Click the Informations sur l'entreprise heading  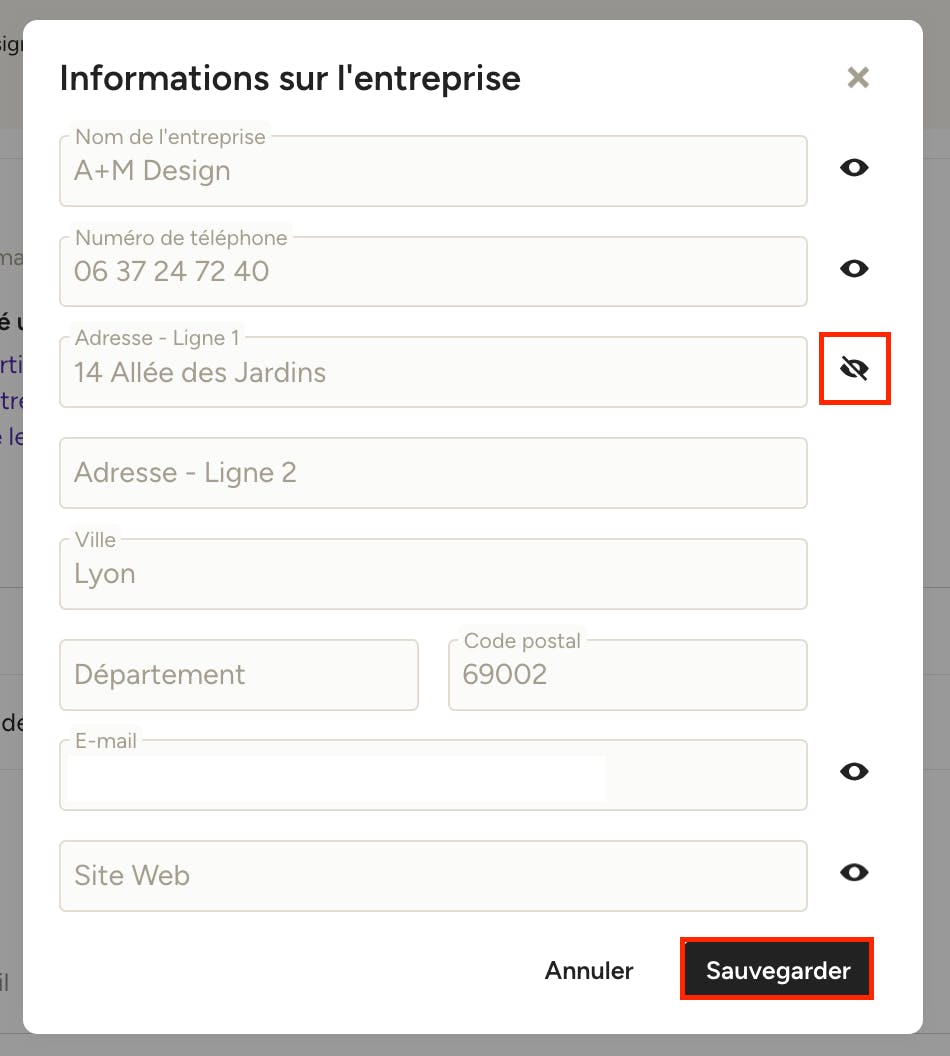[x=290, y=78]
